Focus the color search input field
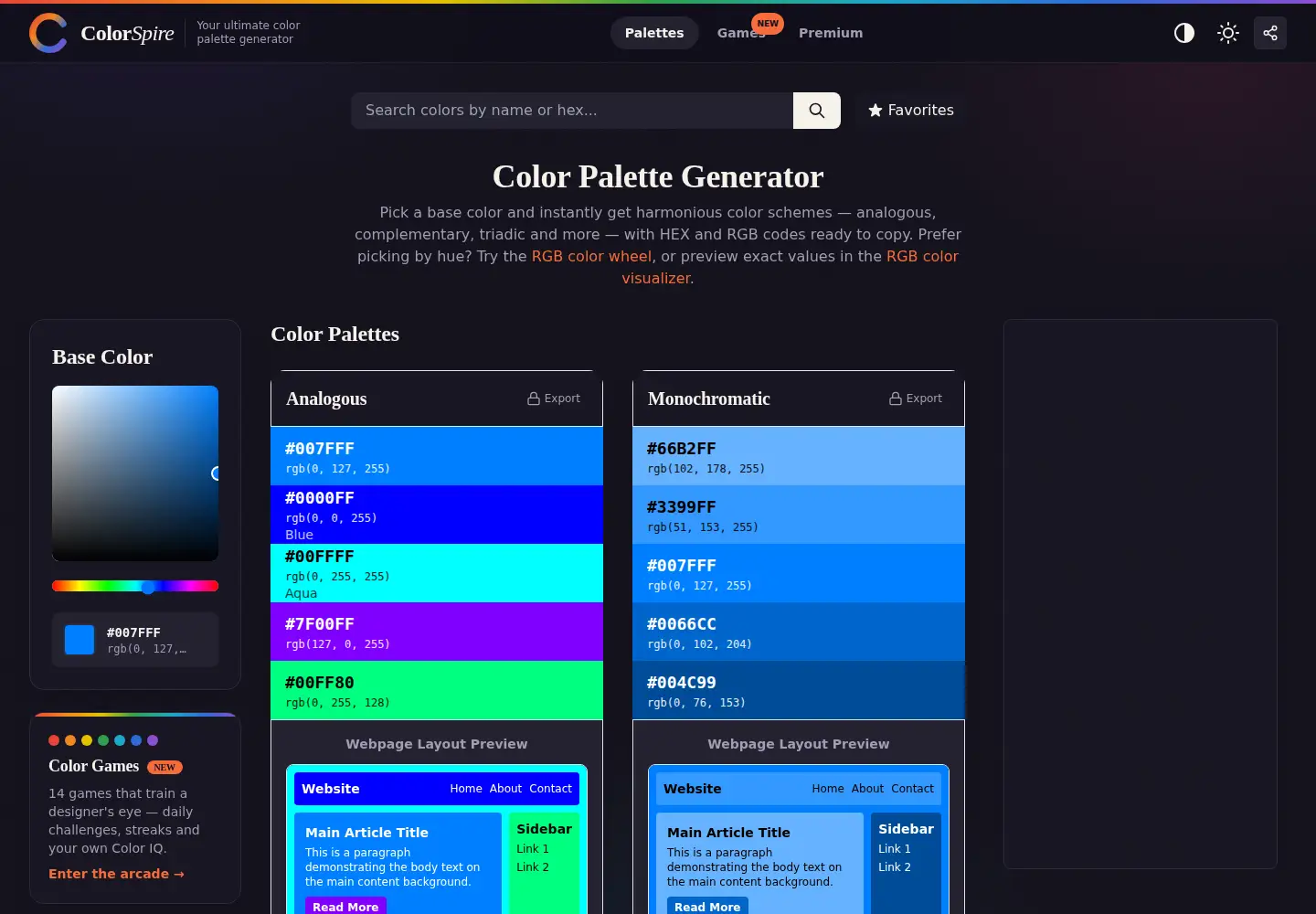The image size is (1316, 914). click(572, 111)
